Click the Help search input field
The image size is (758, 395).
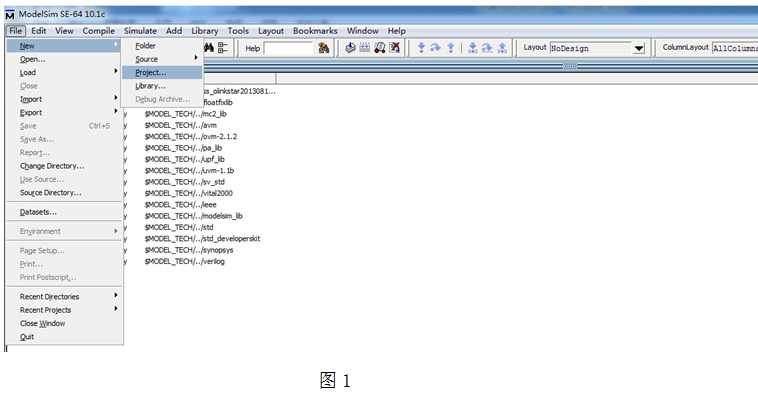click(289, 48)
